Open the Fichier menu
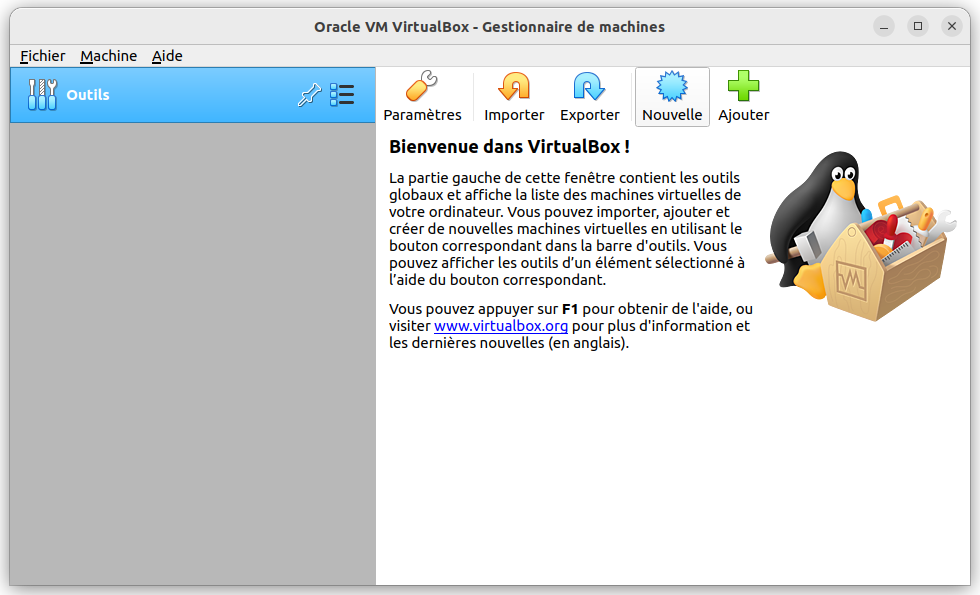980x595 pixels. coord(42,56)
